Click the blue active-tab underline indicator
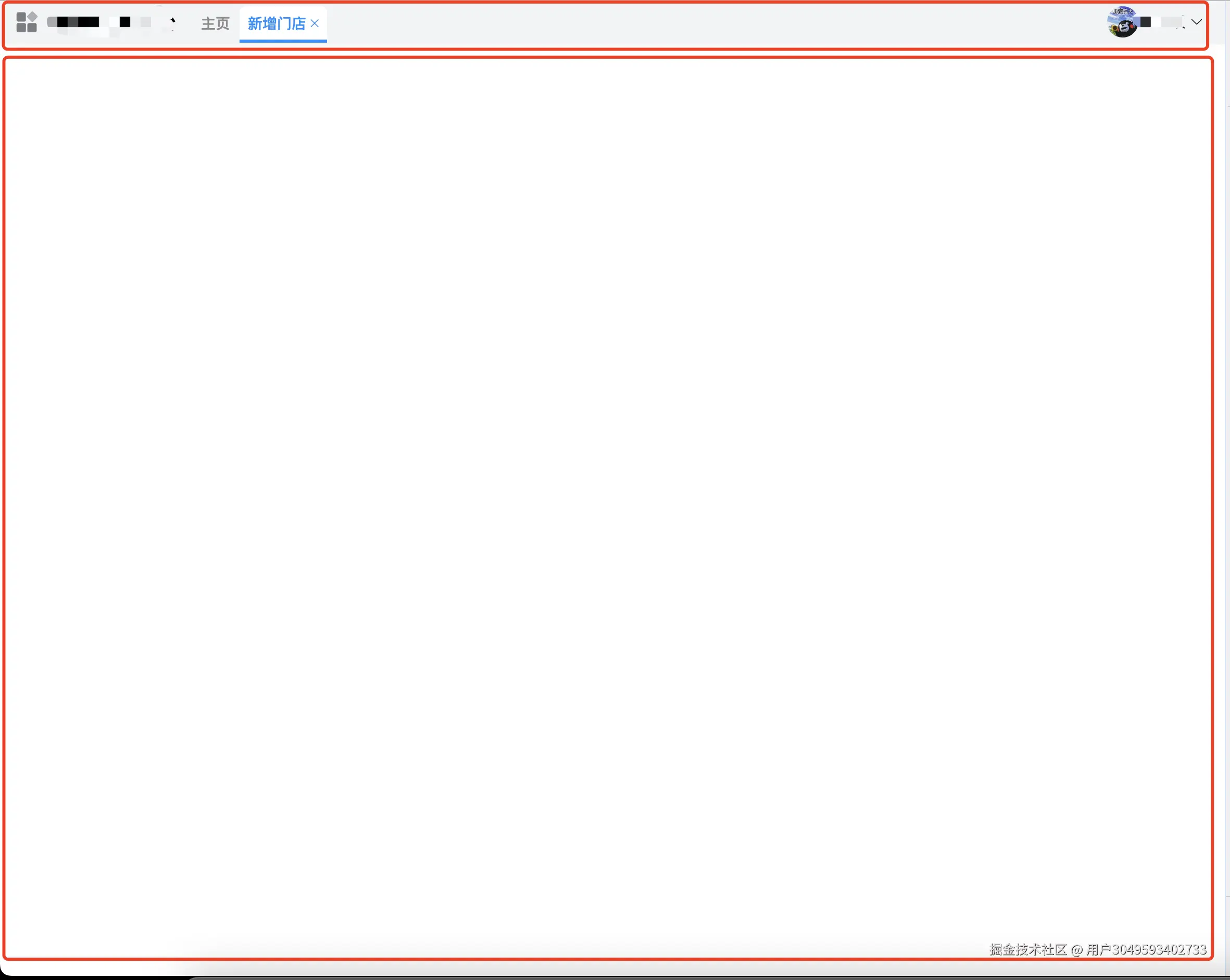Image resolution: width=1230 pixels, height=980 pixels. coord(282,42)
